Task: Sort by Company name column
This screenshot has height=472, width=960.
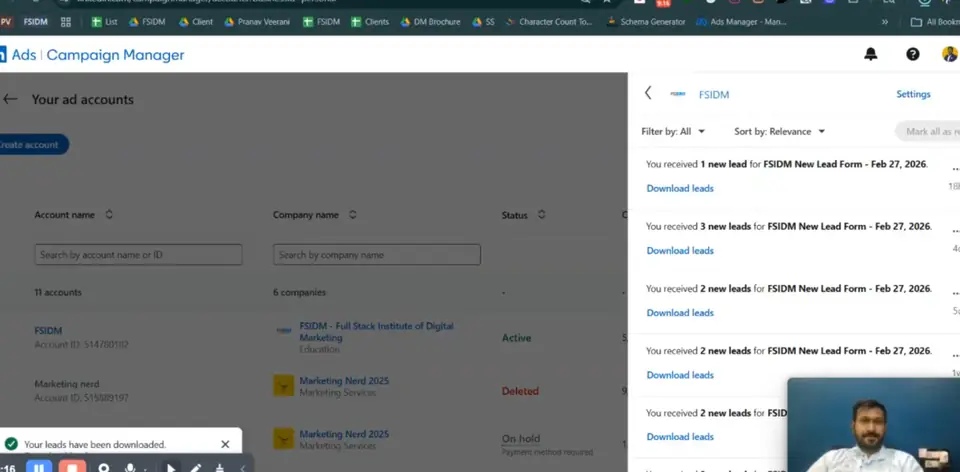Action: coord(353,215)
